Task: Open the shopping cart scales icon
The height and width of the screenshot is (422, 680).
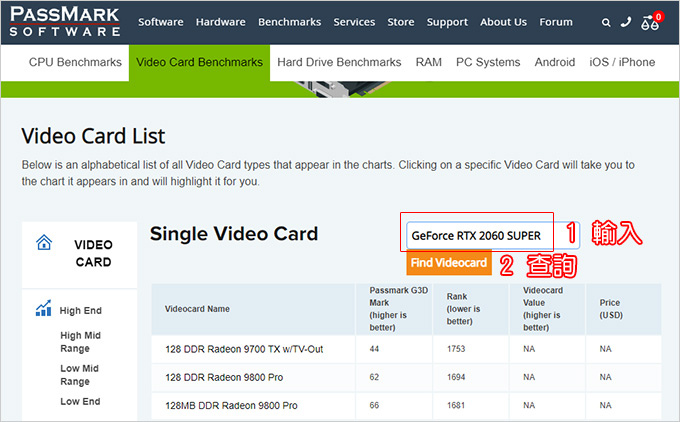Action: pos(650,23)
